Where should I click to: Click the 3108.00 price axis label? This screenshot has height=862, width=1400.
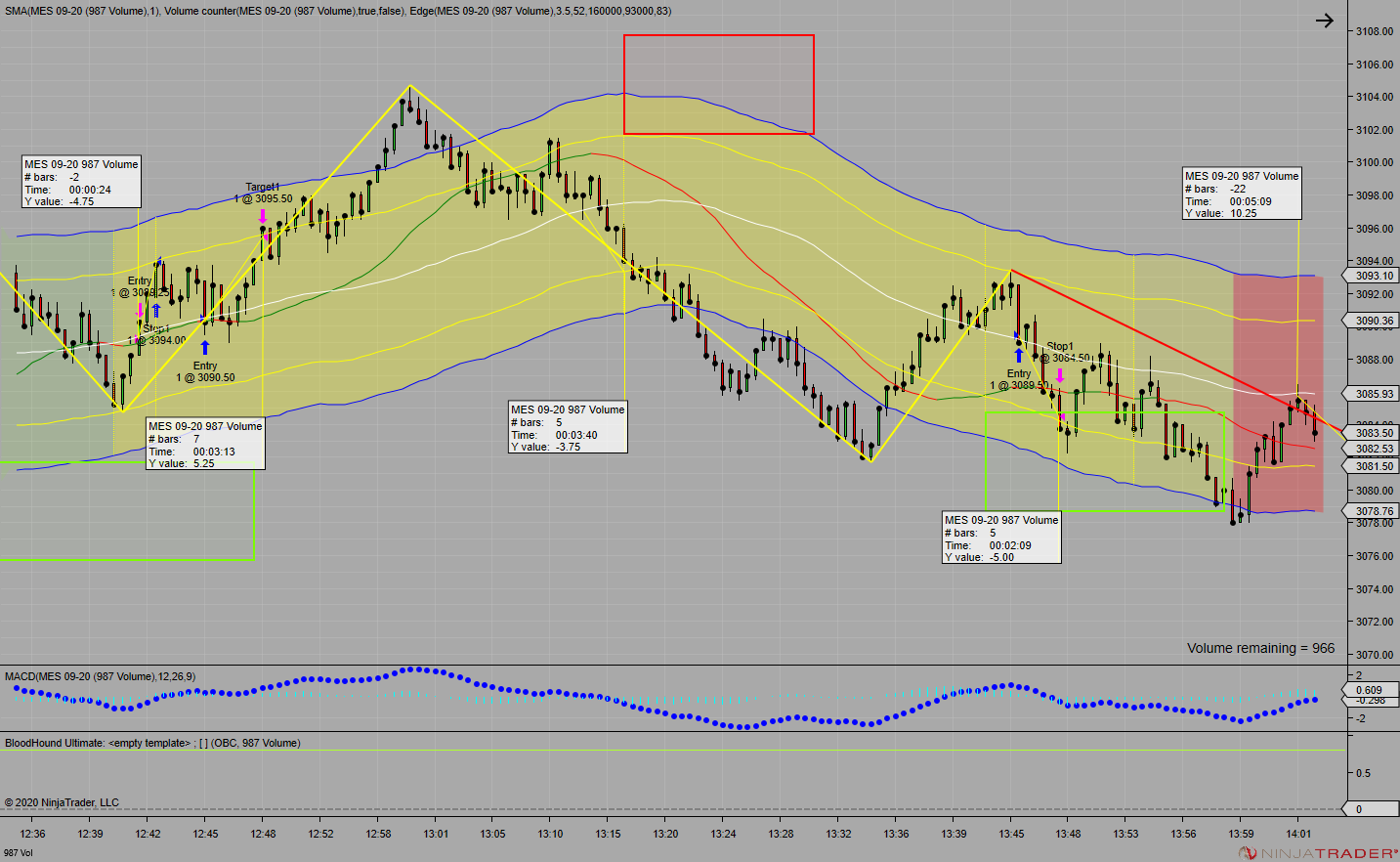pos(1374,31)
